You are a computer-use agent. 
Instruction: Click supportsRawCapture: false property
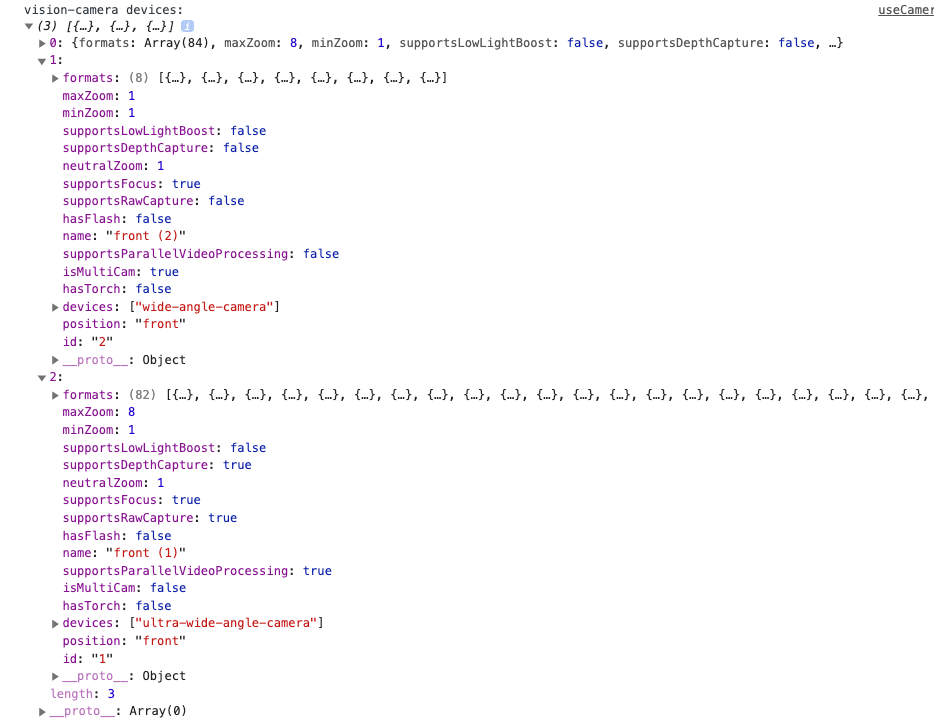point(154,201)
